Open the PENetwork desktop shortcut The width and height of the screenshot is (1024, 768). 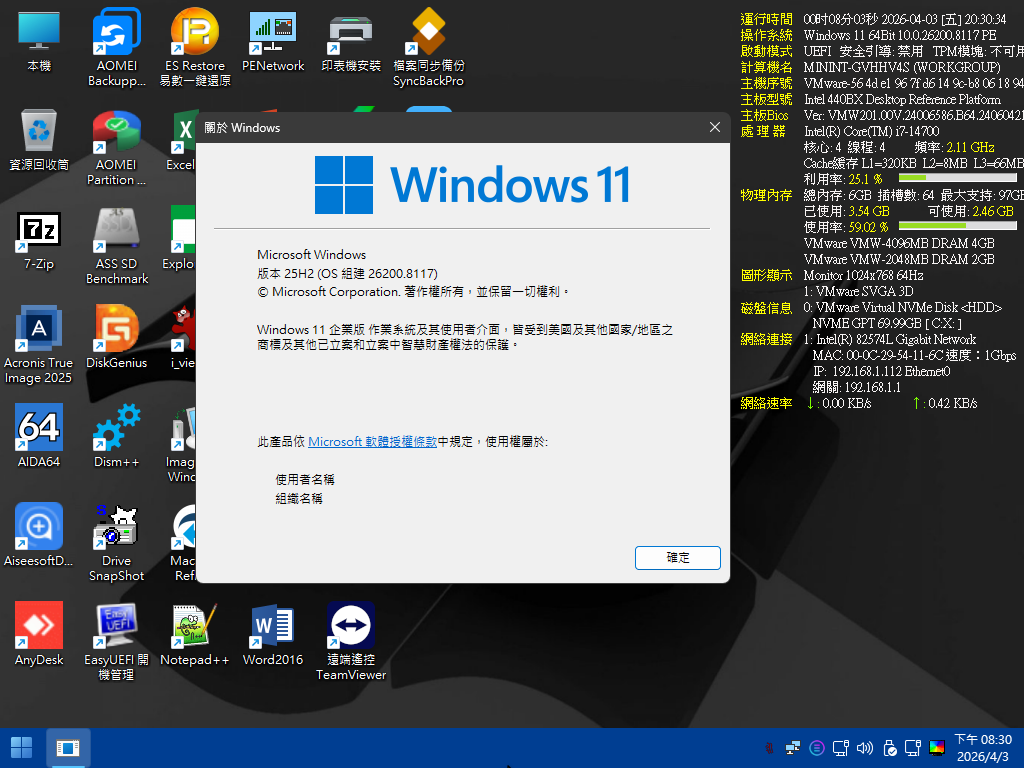[273, 35]
